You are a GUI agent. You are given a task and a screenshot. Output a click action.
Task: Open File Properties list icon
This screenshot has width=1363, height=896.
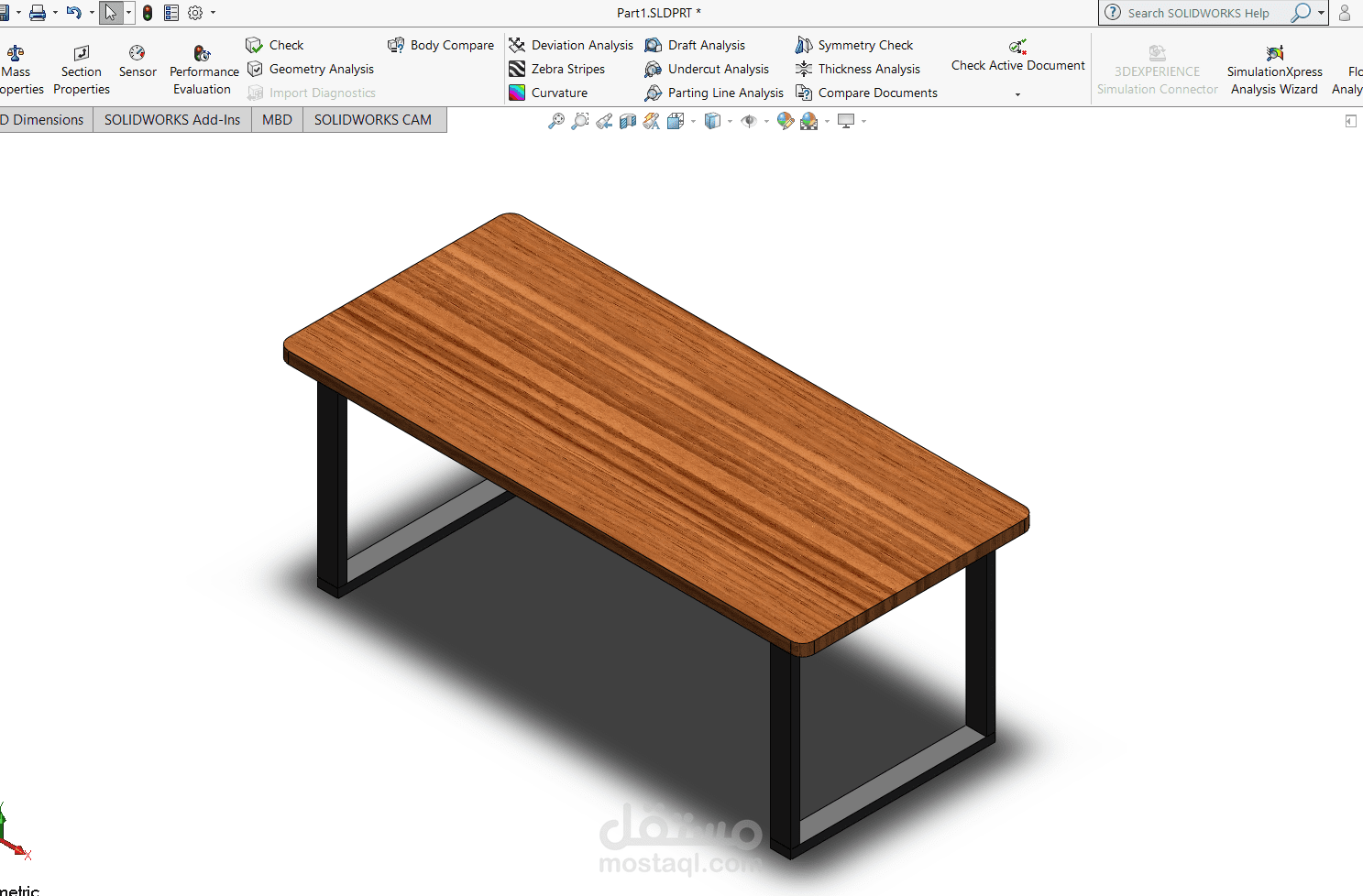171,13
